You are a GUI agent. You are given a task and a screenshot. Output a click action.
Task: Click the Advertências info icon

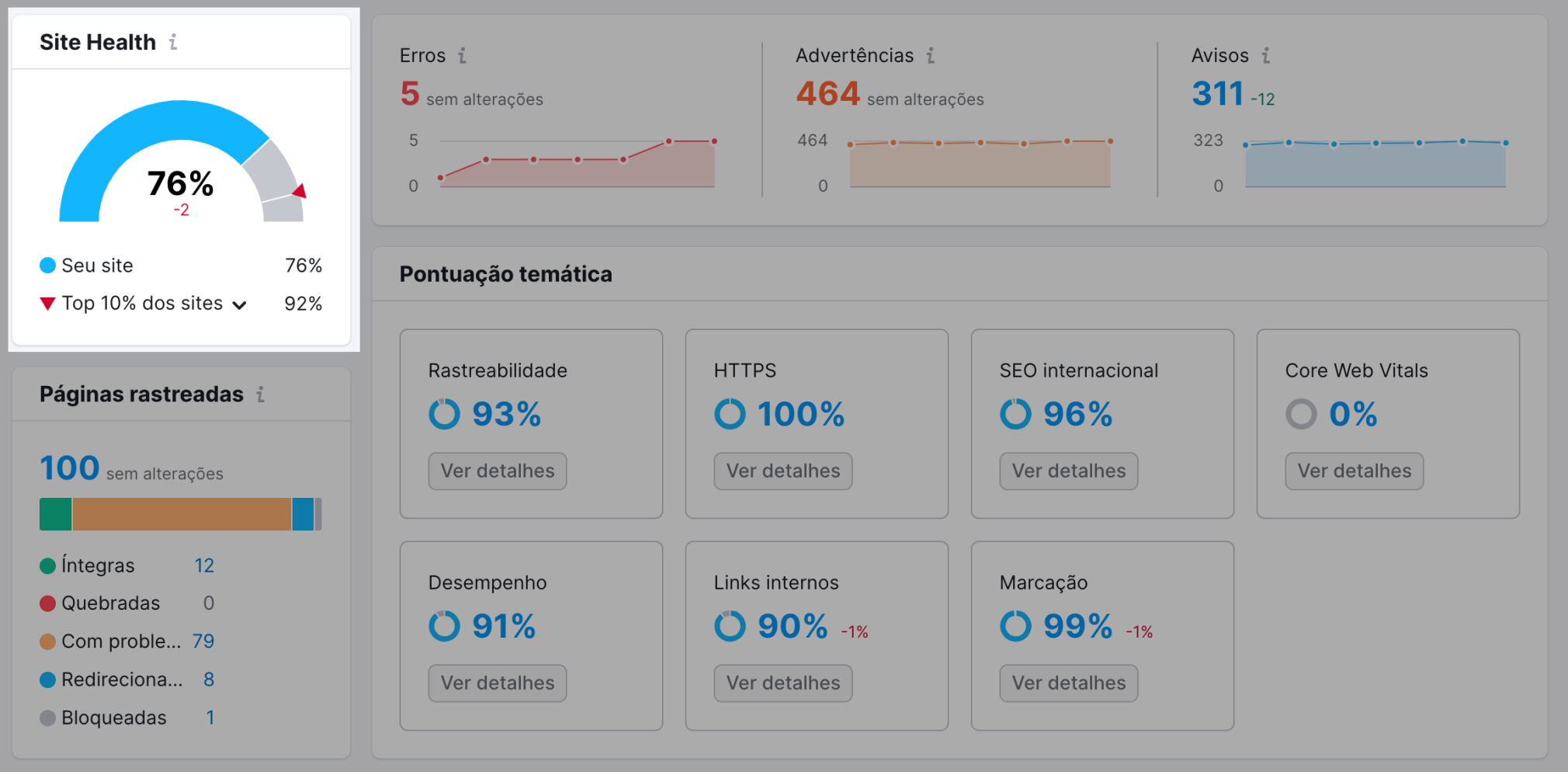click(929, 55)
